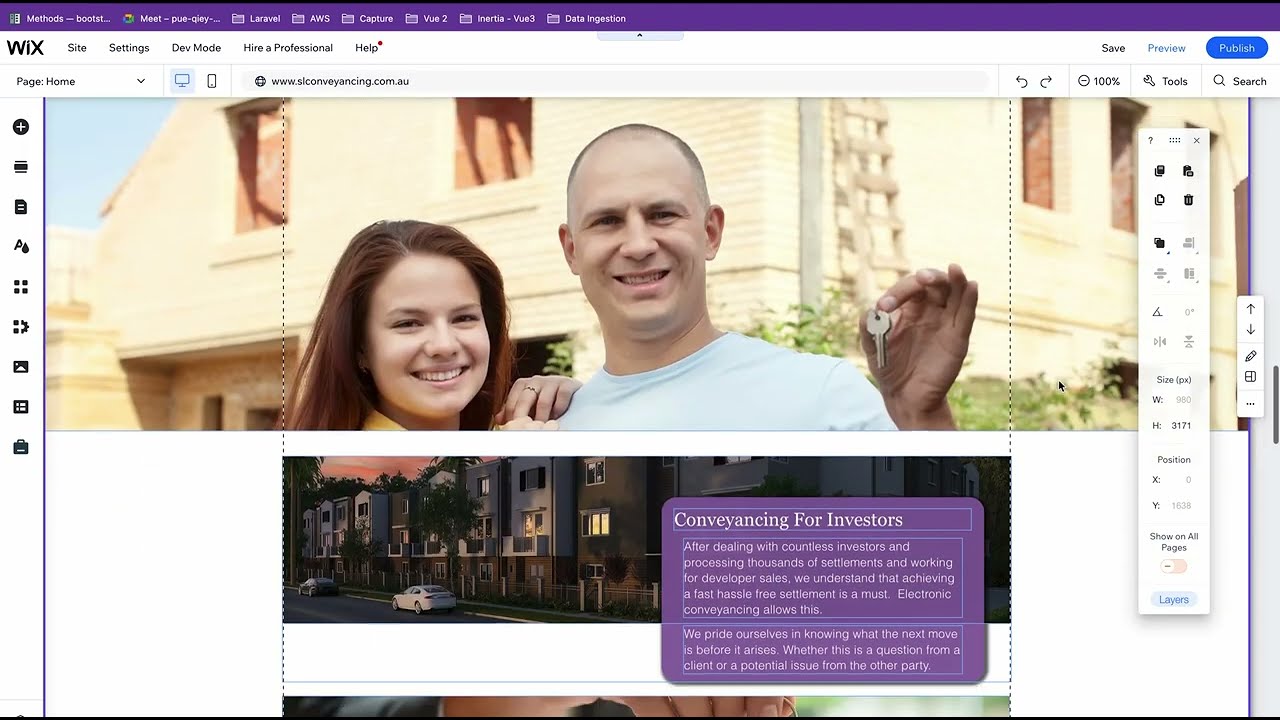Click the Preview link

1166,48
